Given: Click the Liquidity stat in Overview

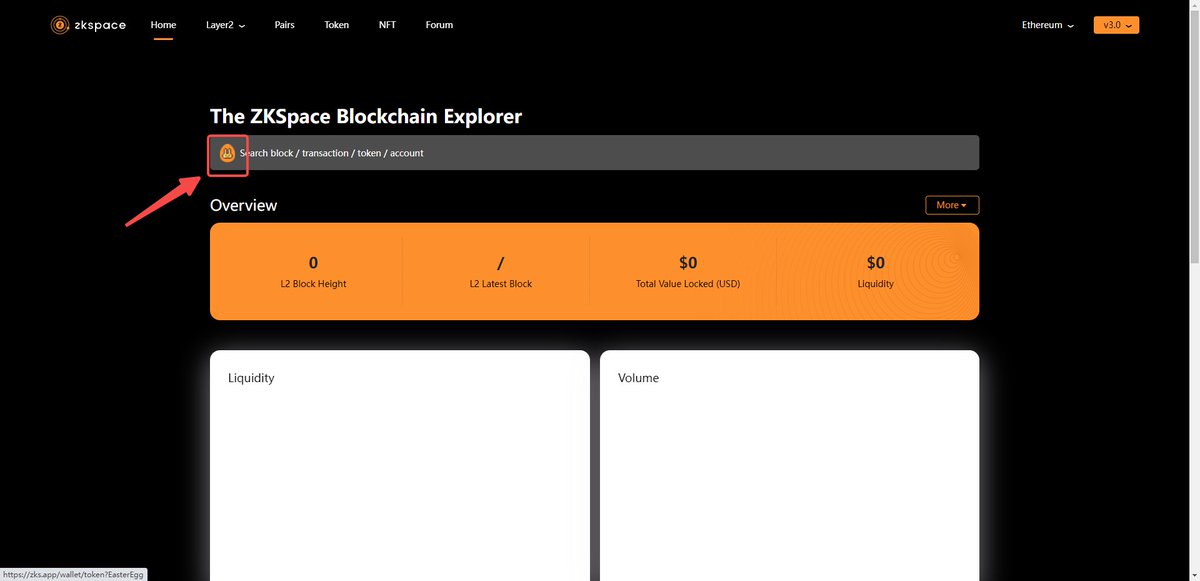Looking at the screenshot, I should click(876, 272).
